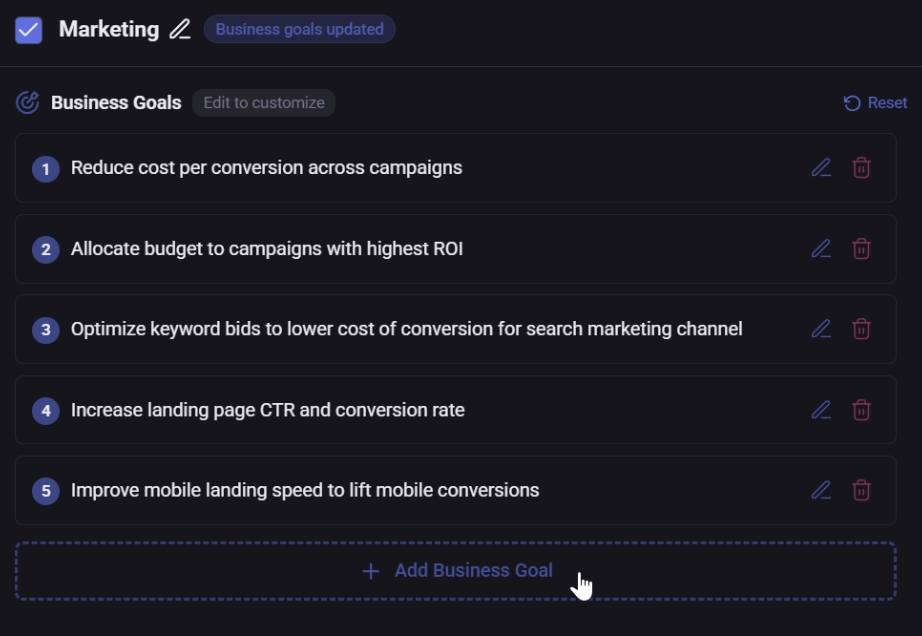Image resolution: width=922 pixels, height=636 pixels.
Task: Click the target icon beside Business Goals
Action: coord(28,102)
